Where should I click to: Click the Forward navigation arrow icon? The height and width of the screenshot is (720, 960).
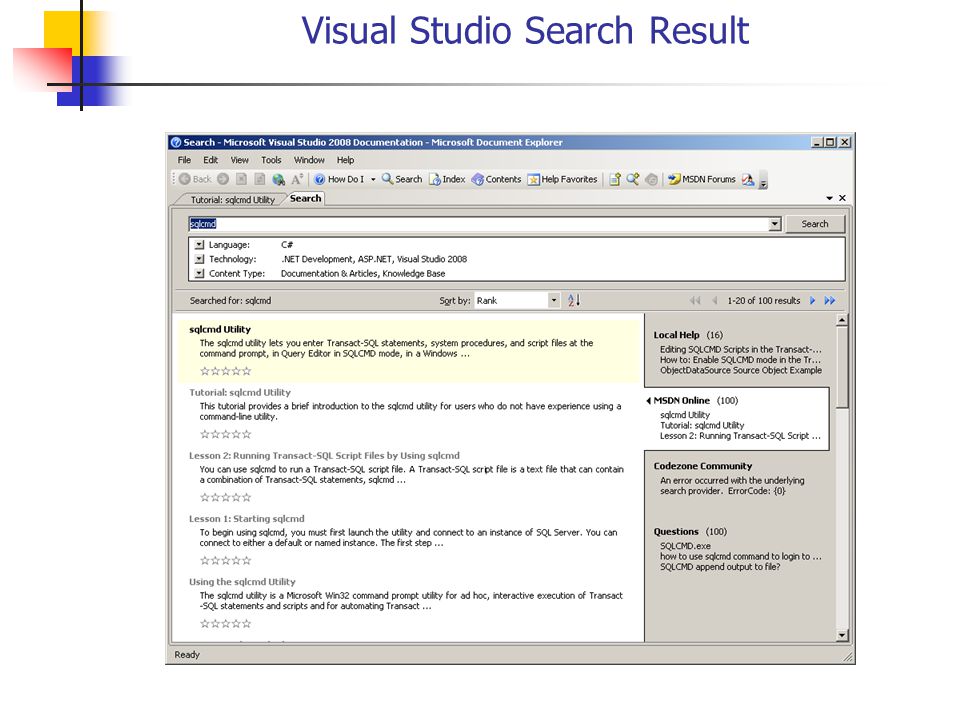[x=223, y=179]
